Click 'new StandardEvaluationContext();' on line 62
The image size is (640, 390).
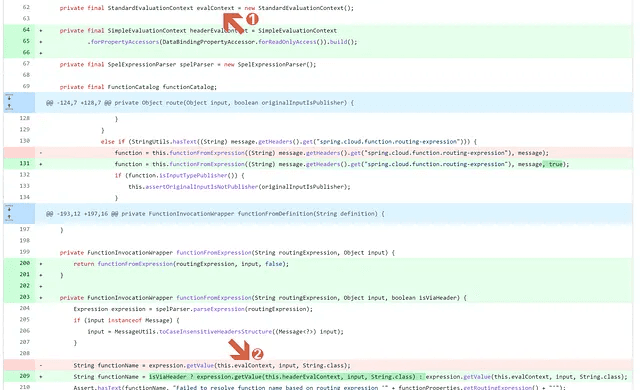[299, 8]
